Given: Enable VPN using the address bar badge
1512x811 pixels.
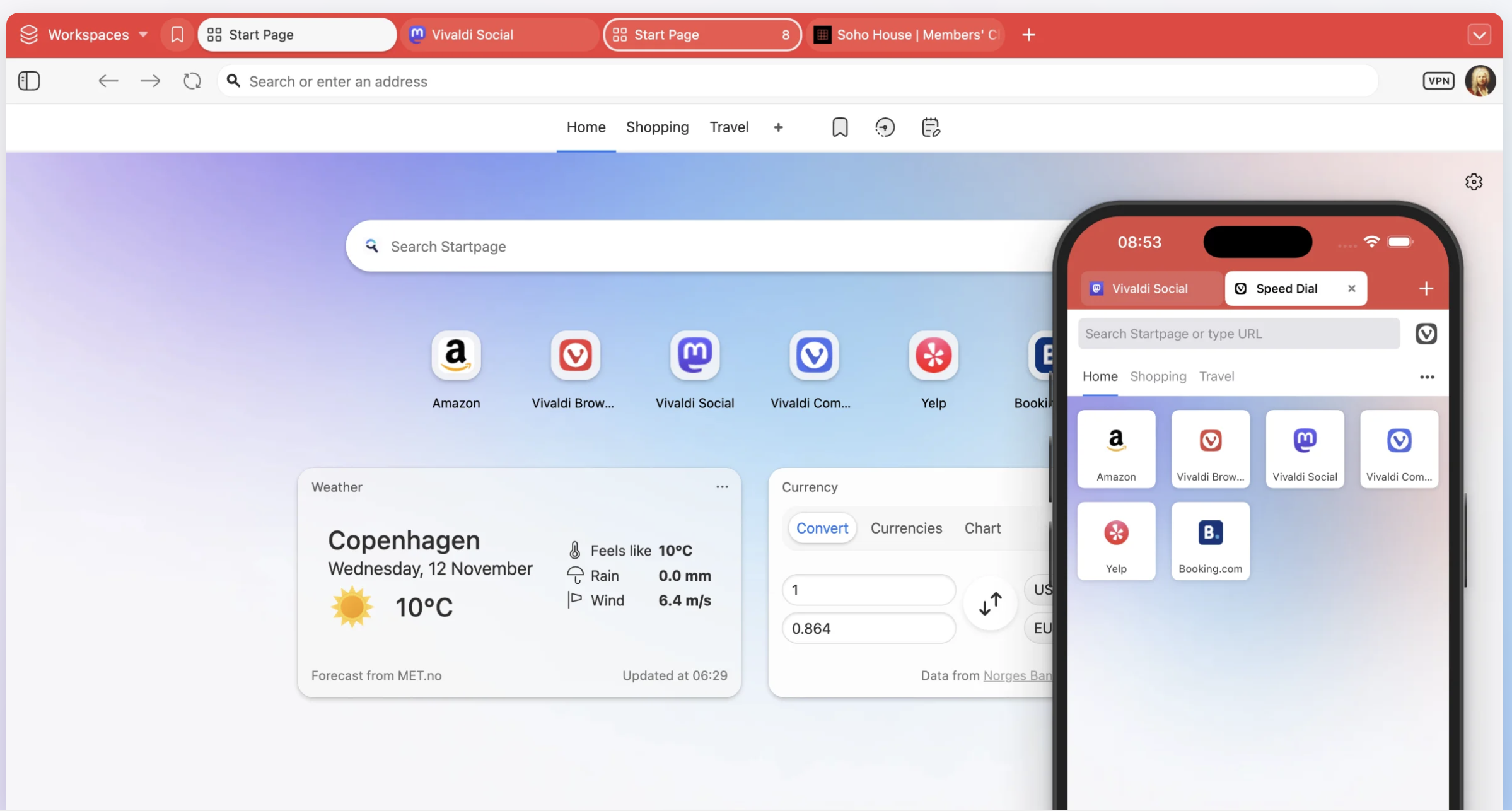Looking at the screenshot, I should 1439,81.
